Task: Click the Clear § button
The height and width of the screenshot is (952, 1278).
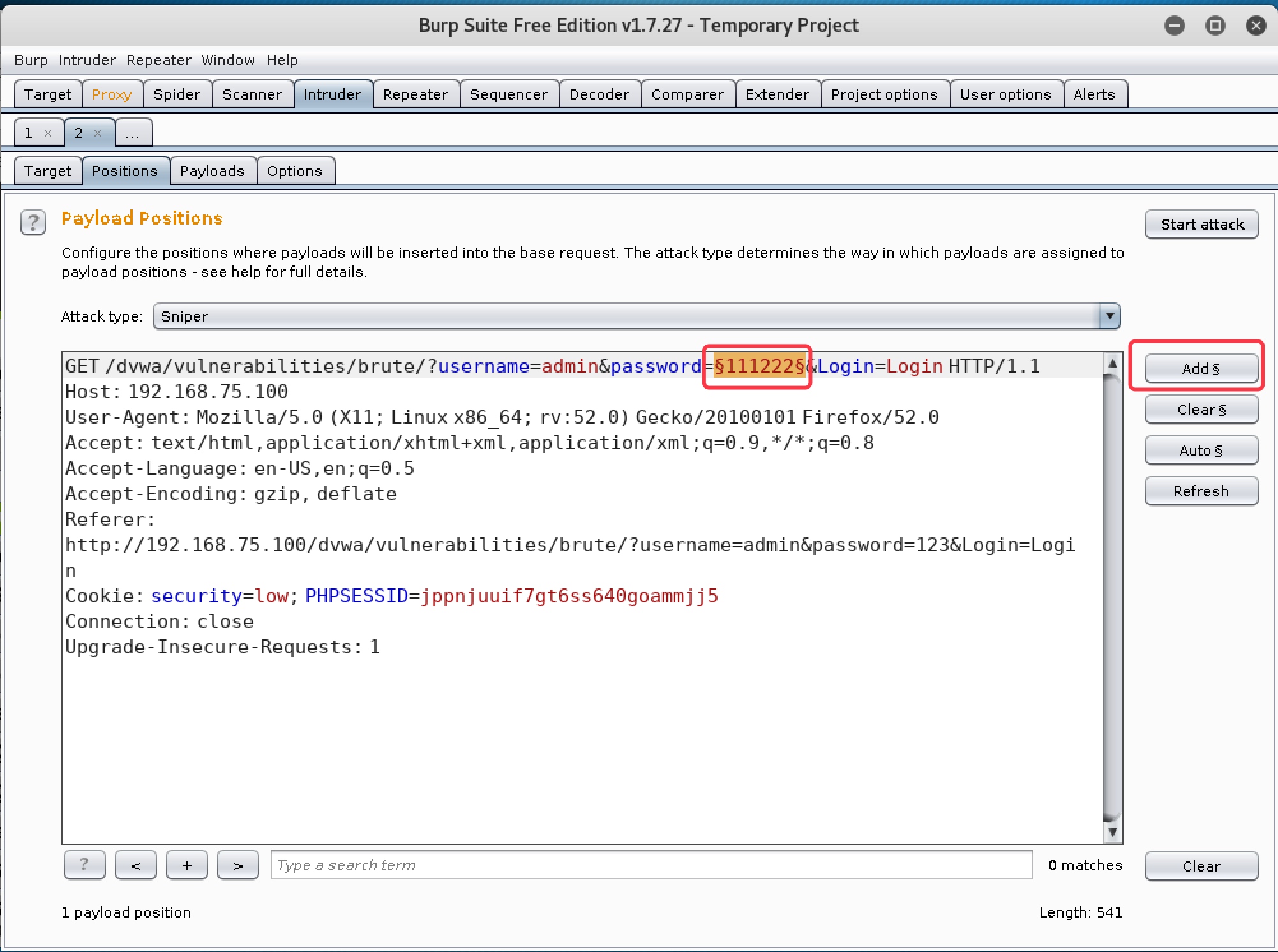Action: pos(1201,410)
